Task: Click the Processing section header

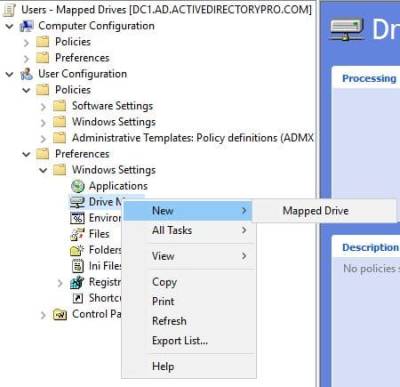Action: click(369, 79)
